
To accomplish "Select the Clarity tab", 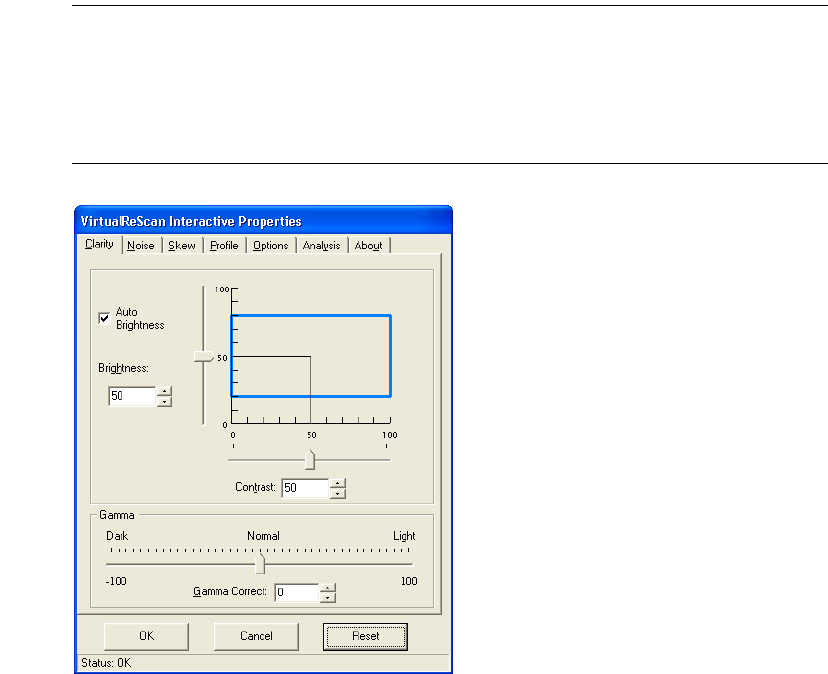I will click(99, 245).
